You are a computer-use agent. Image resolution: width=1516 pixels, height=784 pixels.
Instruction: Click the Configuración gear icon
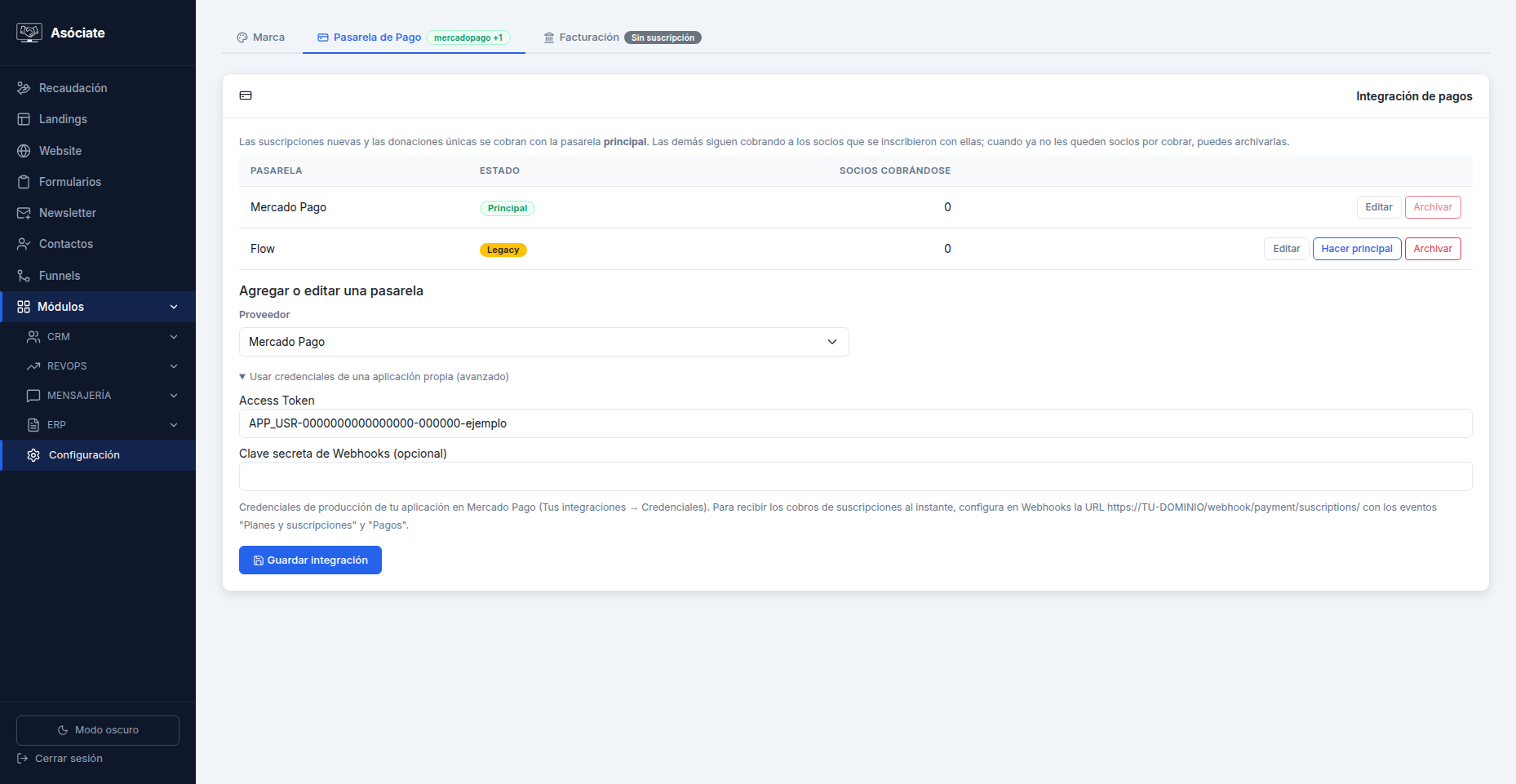pyautogui.click(x=33, y=455)
